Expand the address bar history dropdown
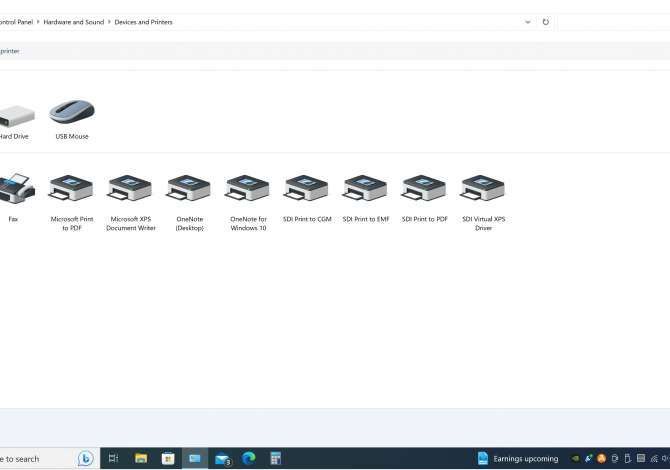The image size is (670, 470). point(527,22)
